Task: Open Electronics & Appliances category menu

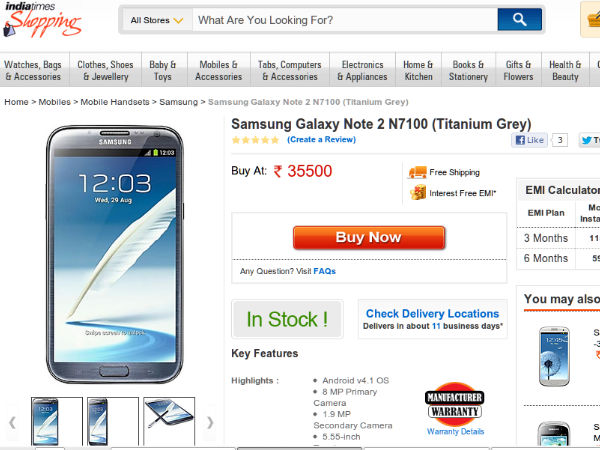Action: point(362,70)
